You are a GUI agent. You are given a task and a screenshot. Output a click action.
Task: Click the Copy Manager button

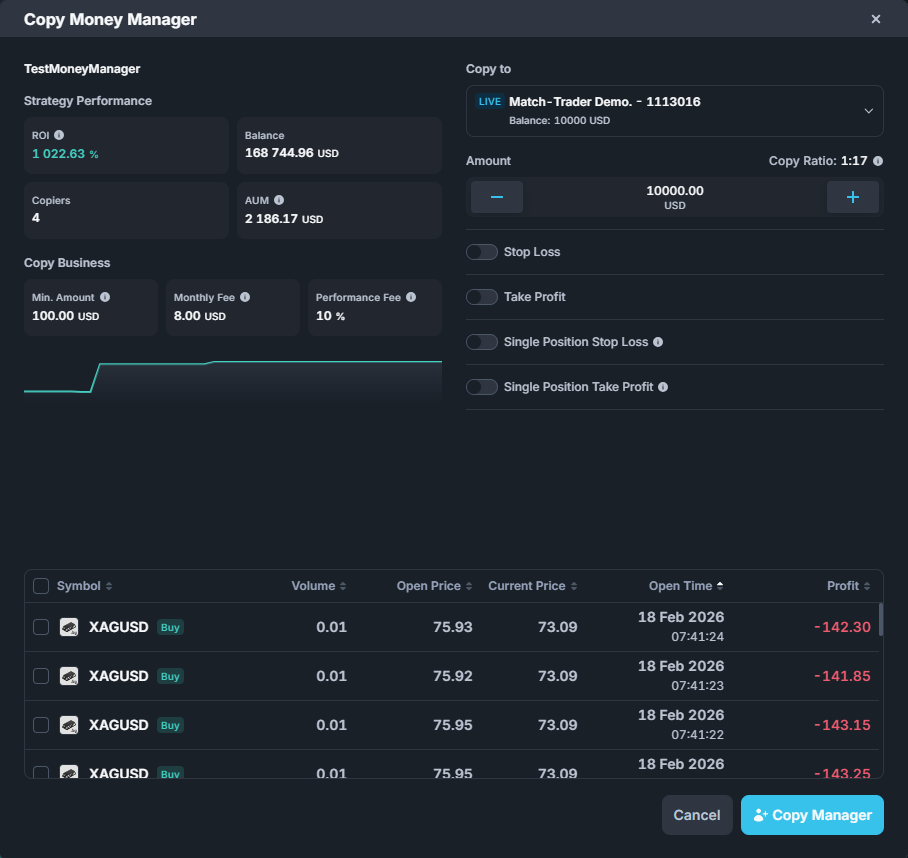pyautogui.click(x=812, y=815)
